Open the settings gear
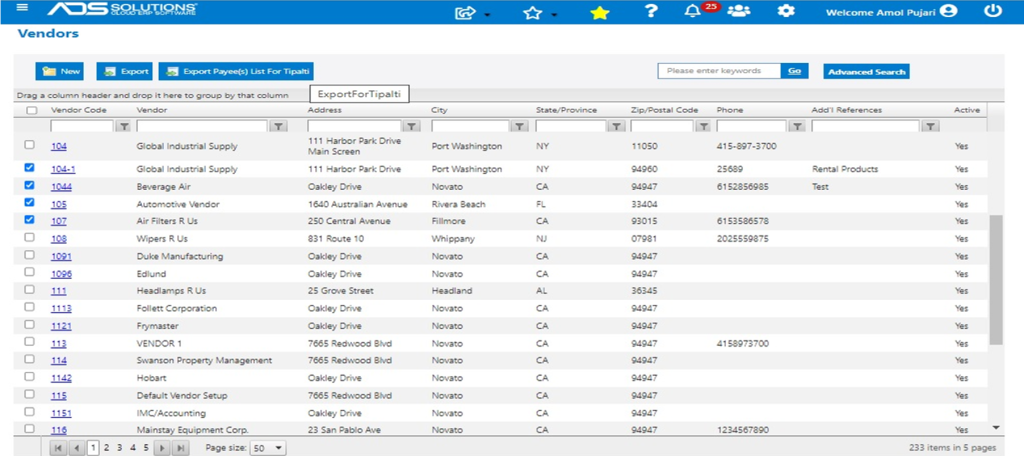1024x456 pixels. [x=788, y=11]
